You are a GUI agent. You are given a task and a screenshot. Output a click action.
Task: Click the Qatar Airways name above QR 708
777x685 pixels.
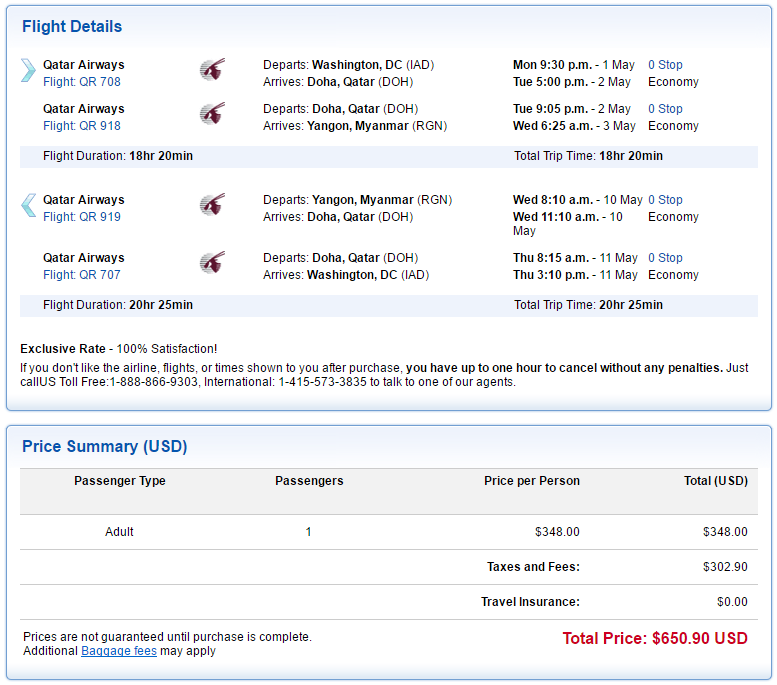[x=84, y=65]
